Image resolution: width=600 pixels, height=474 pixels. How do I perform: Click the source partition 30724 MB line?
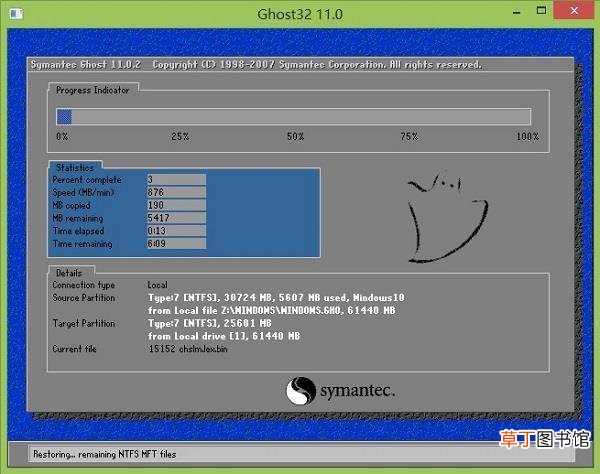pos(276,298)
